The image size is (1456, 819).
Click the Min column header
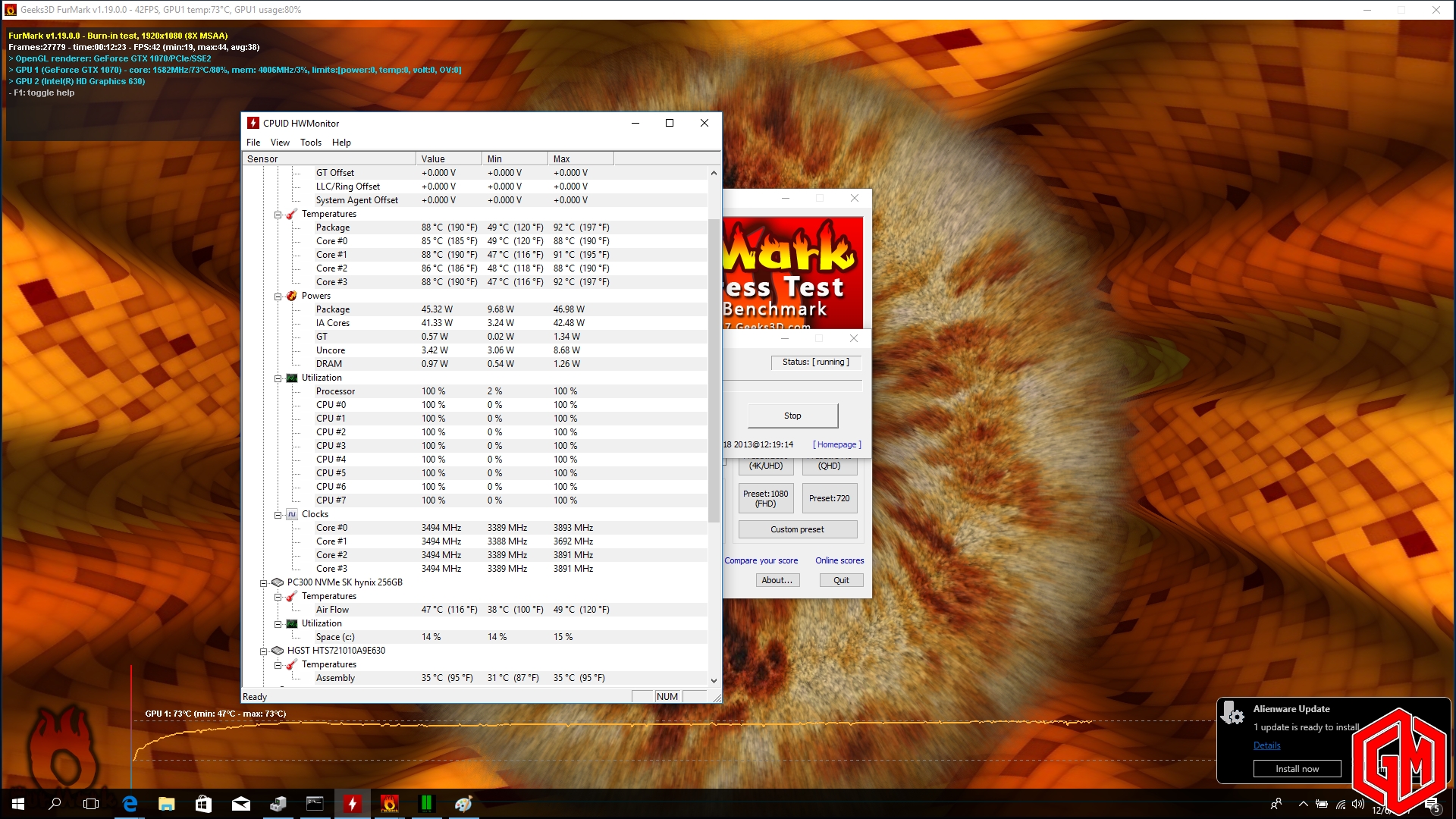coord(515,158)
